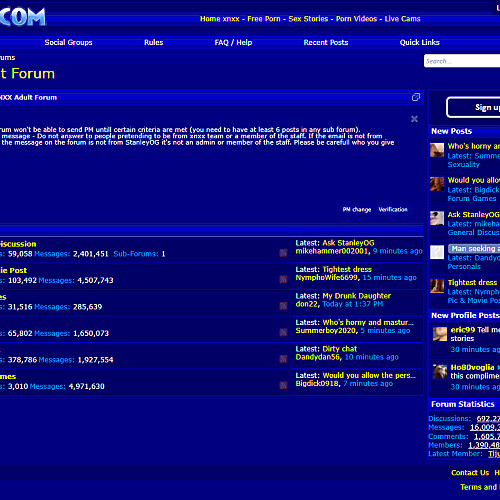Click the '9 minutes ago' timestamp
This screenshot has height=500, width=500.
point(397,251)
